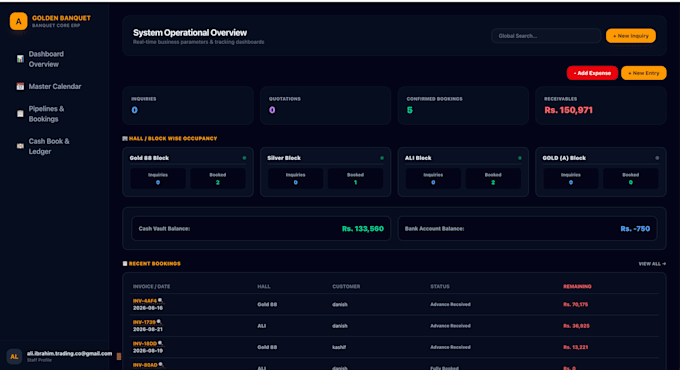The width and height of the screenshot is (680, 370).
Task: Click the Bank Account Balance Rs. -750 value
Action: click(x=635, y=229)
